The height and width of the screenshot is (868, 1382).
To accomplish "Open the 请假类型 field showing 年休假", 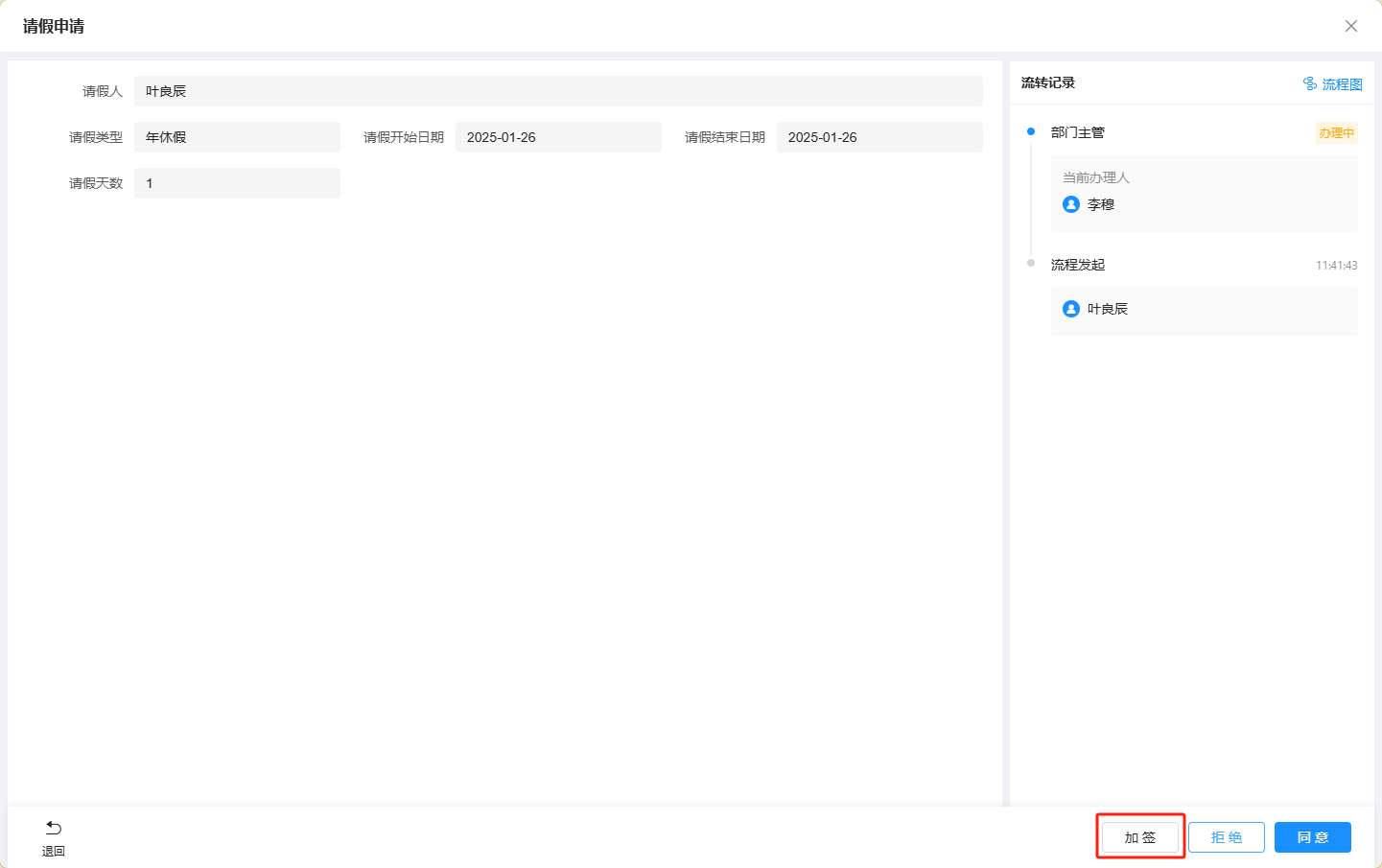I will click(237, 137).
